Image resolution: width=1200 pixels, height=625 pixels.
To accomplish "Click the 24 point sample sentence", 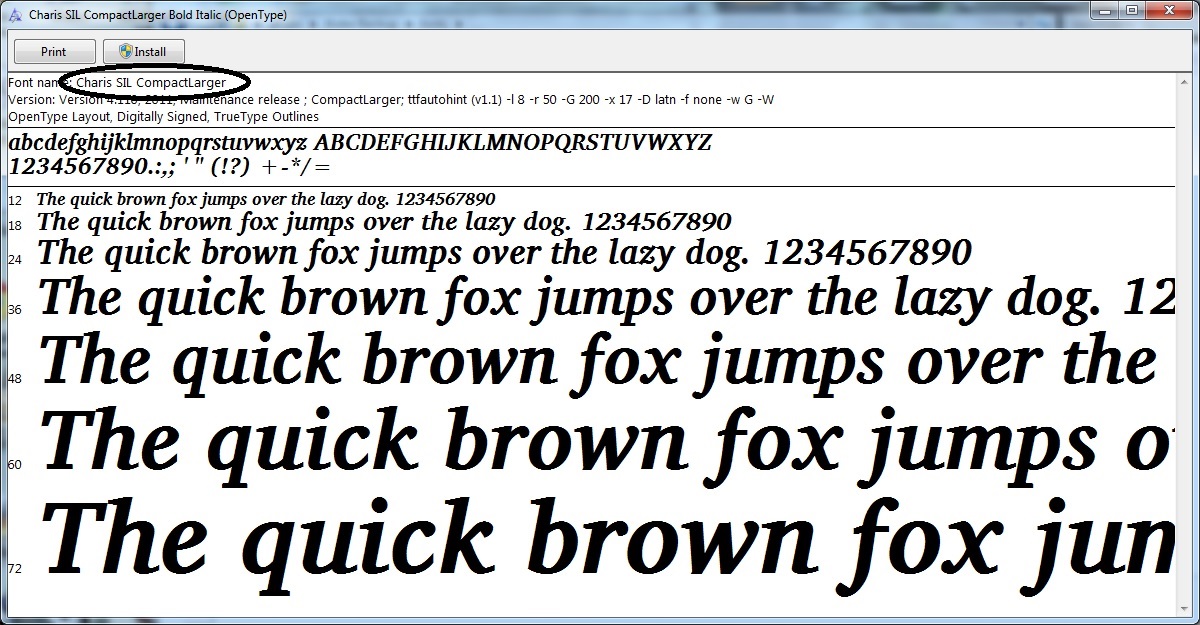I will (504, 252).
